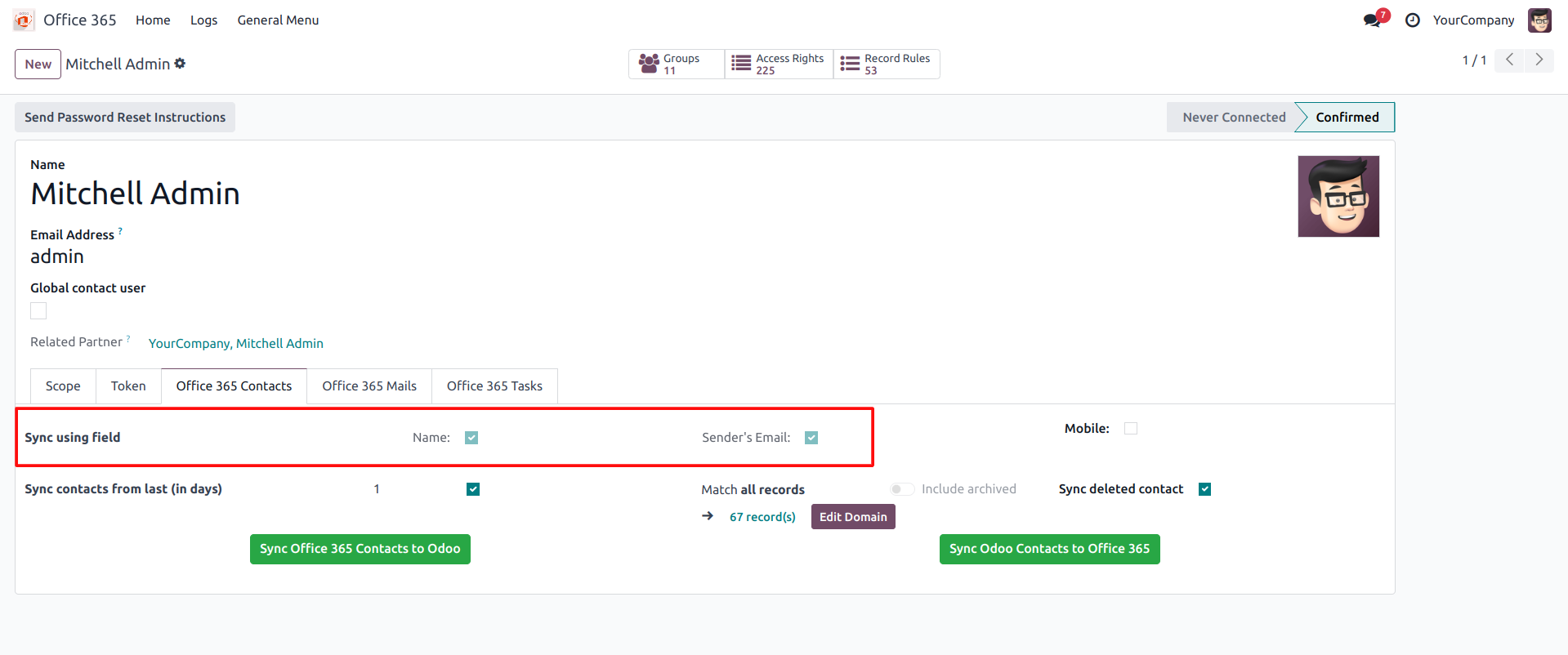Image resolution: width=1568 pixels, height=655 pixels.
Task: Open the activities clock icon
Action: (x=1412, y=20)
